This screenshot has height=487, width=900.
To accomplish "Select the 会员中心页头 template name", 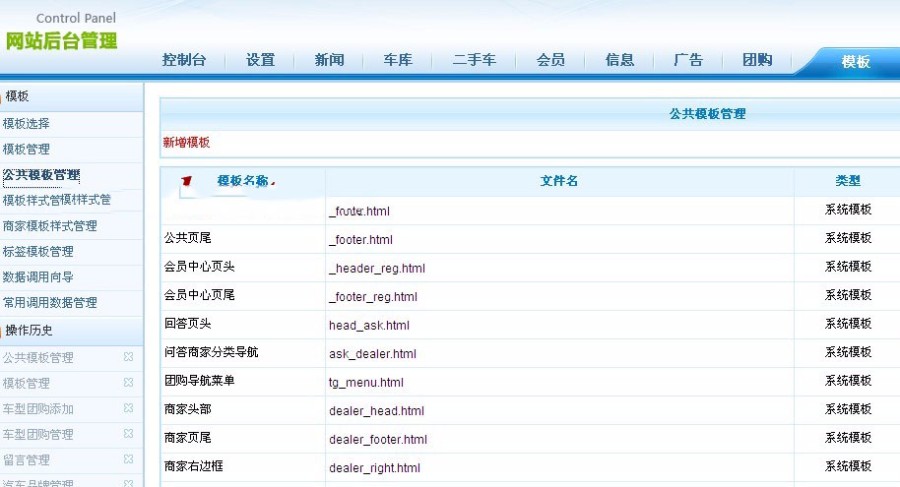I will 199,266.
